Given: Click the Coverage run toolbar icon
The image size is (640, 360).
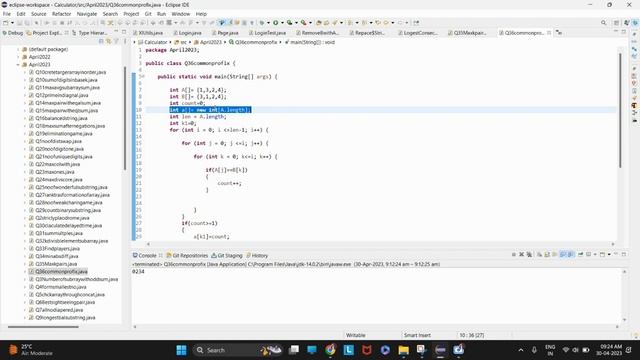Looking at the screenshot, I should [x=289, y=23].
